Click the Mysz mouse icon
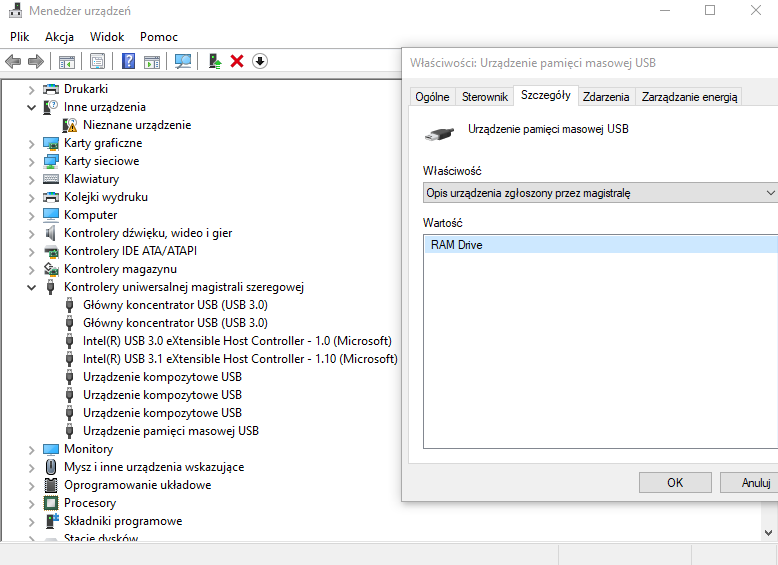 (x=51, y=467)
